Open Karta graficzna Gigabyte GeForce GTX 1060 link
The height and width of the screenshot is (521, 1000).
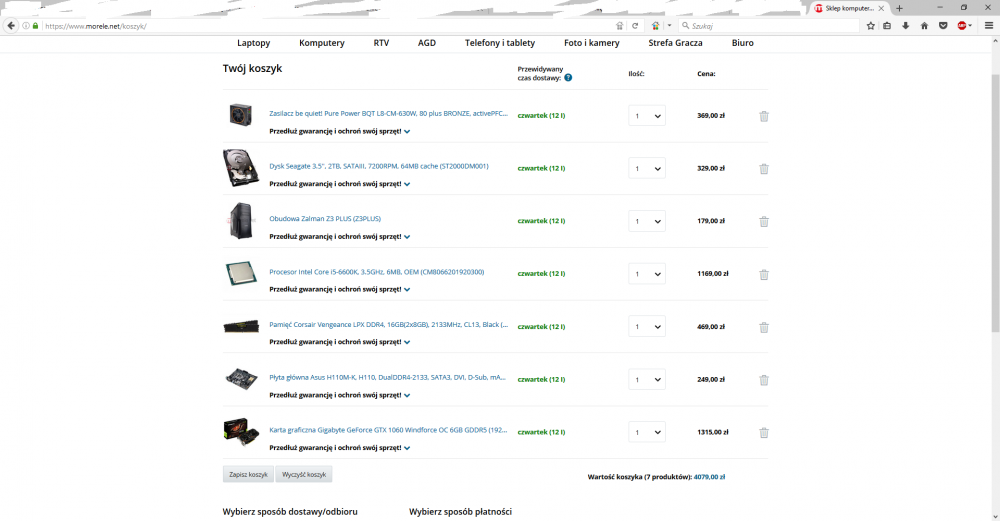coord(388,430)
